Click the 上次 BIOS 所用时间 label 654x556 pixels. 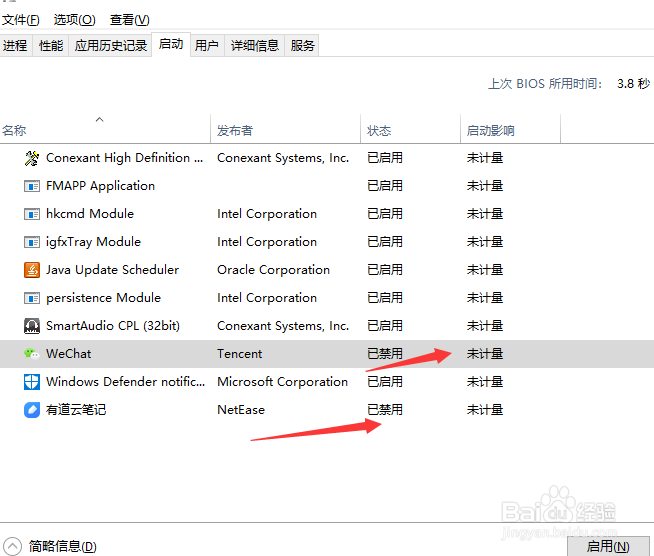pyautogui.click(x=545, y=84)
